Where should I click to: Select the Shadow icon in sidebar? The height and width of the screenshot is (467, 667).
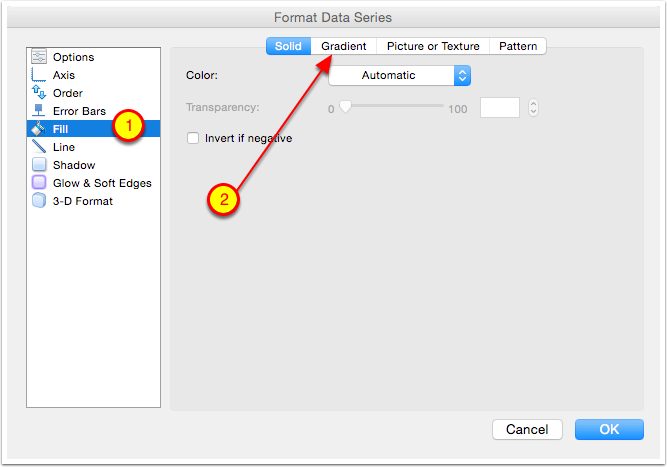pos(39,165)
